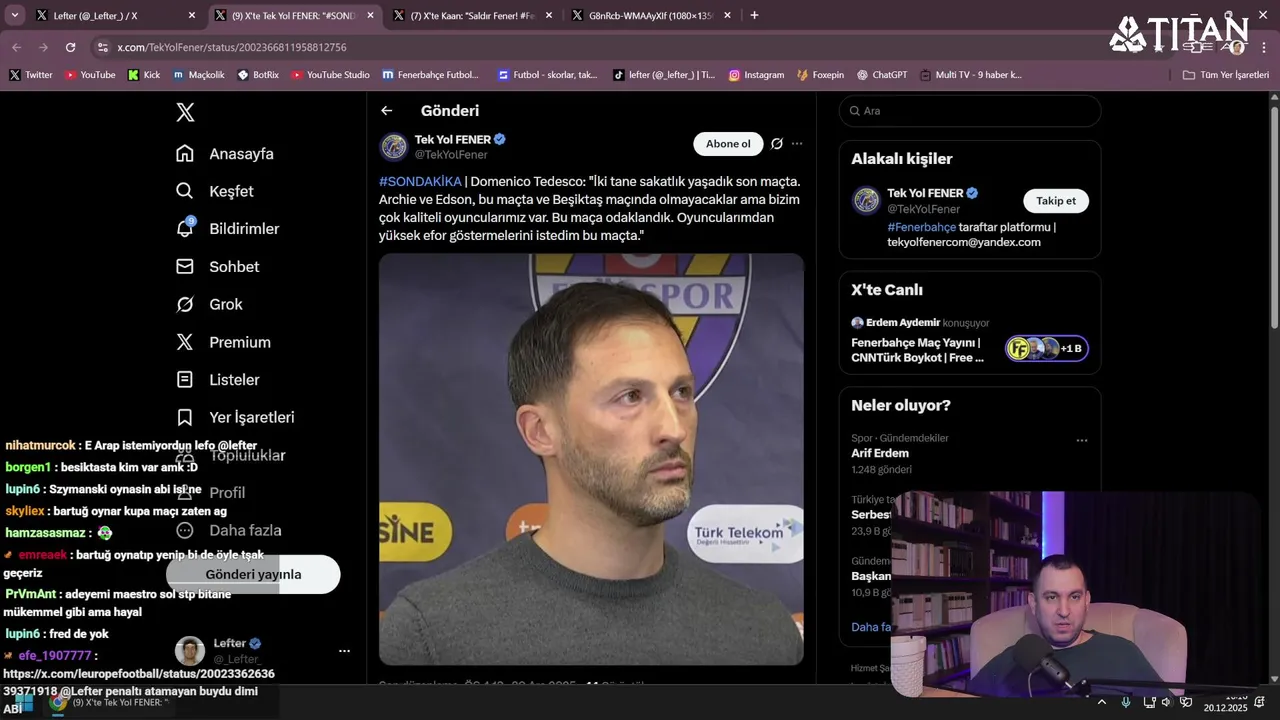This screenshot has height=720, width=1280.
Task: Open the YouTube bookmark
Action: coord(90,75)
